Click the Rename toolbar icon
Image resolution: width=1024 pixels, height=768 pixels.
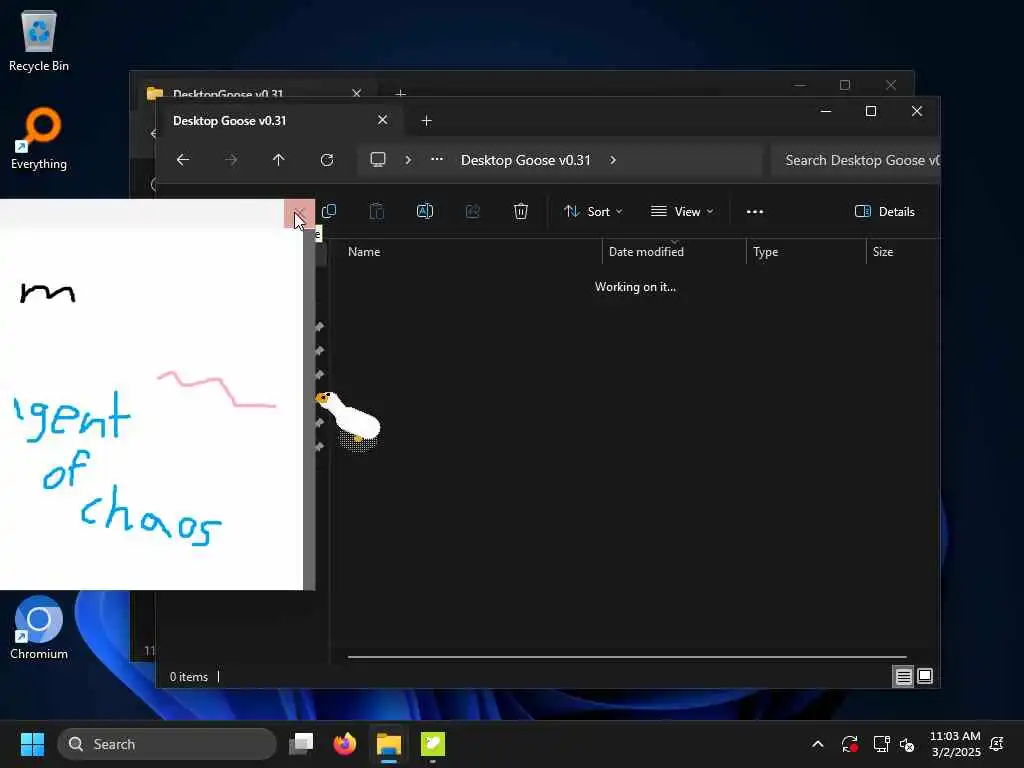[425, 212]
